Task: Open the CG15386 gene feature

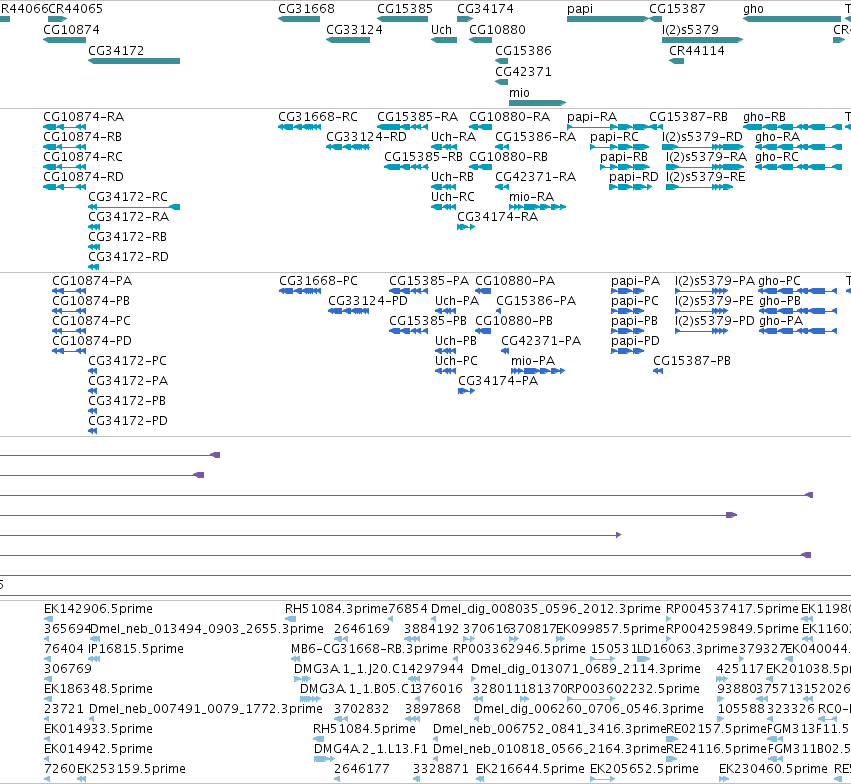Action: pyautogui.click(x=501, y=61)
